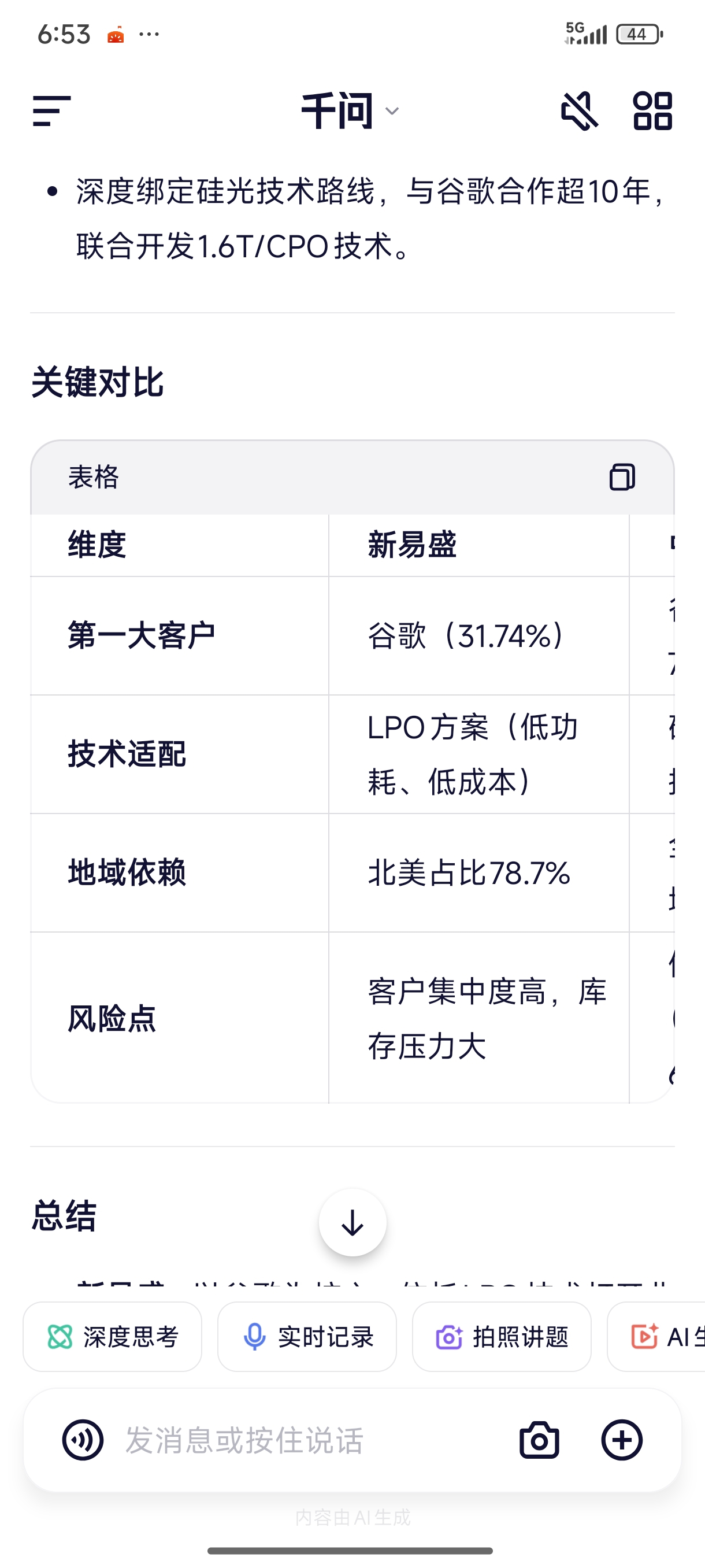Select the 第一大客户 row label
This screenshot has width=705, height=1568.
[x=141, y=635]
